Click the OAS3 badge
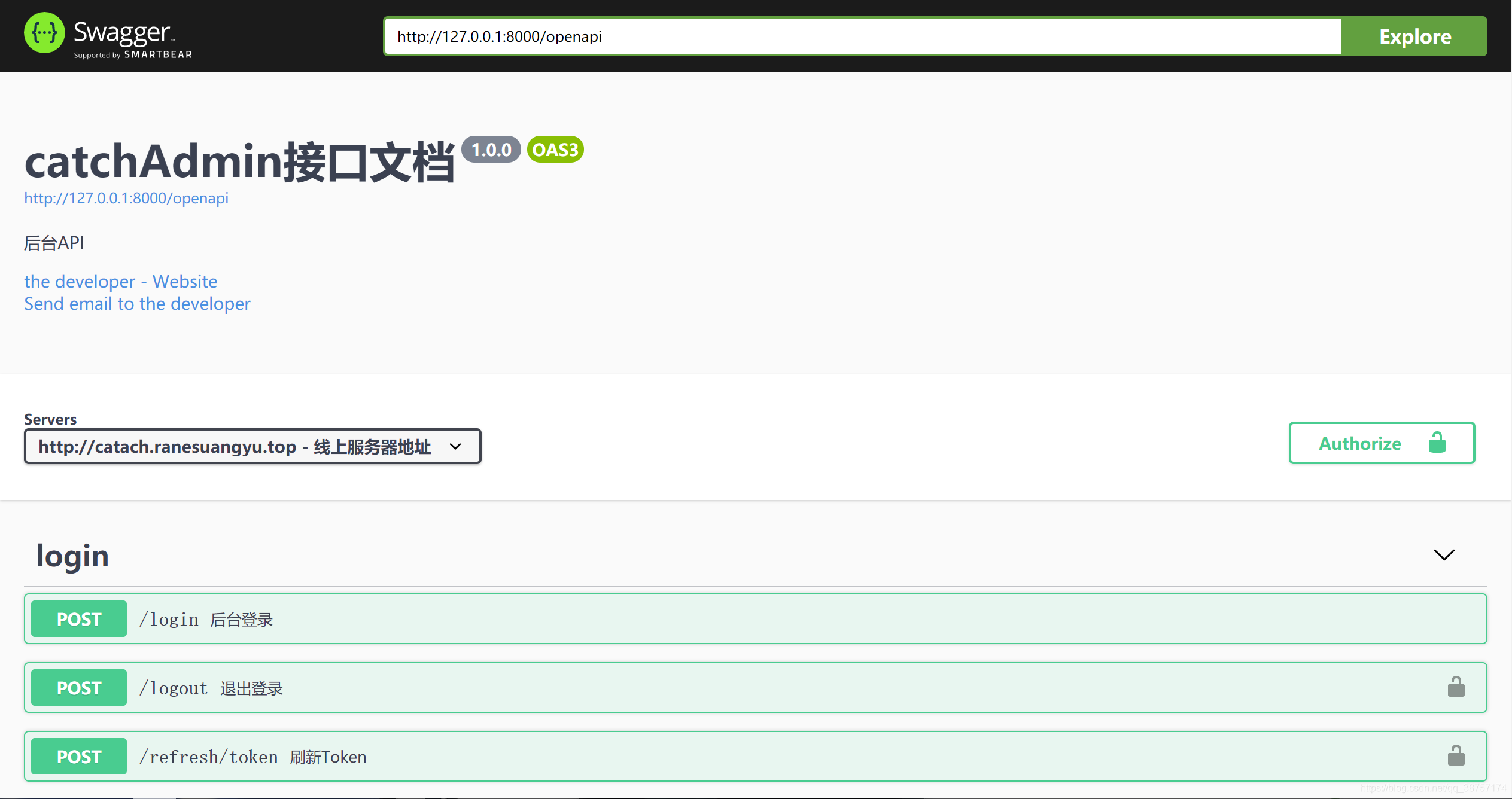Screen dimensions: 1512x799 tap(555, 150)
